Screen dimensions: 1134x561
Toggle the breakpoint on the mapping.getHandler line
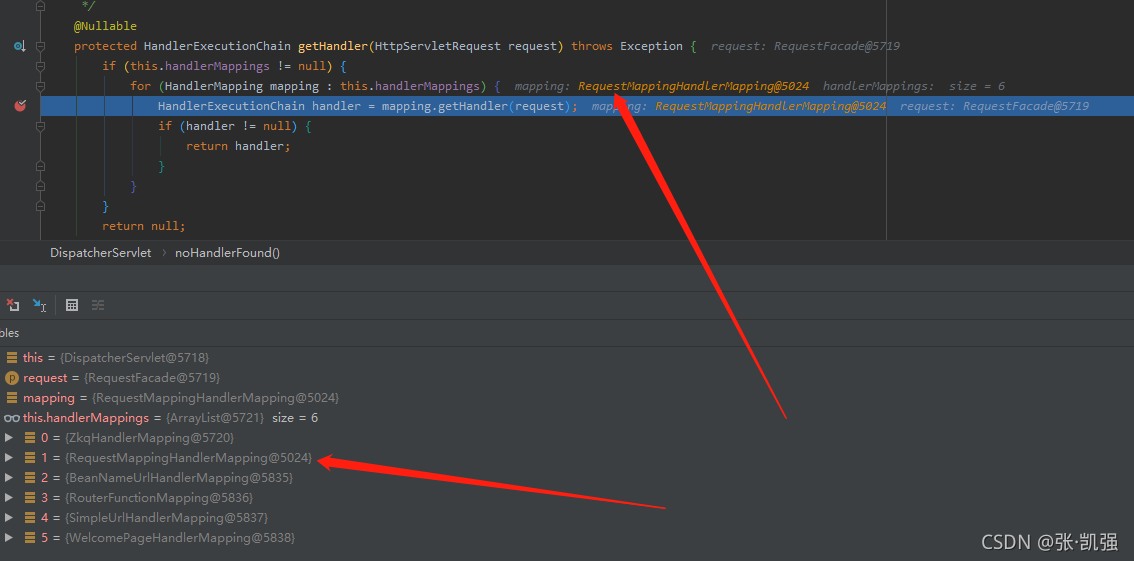[x=20, y=106]
